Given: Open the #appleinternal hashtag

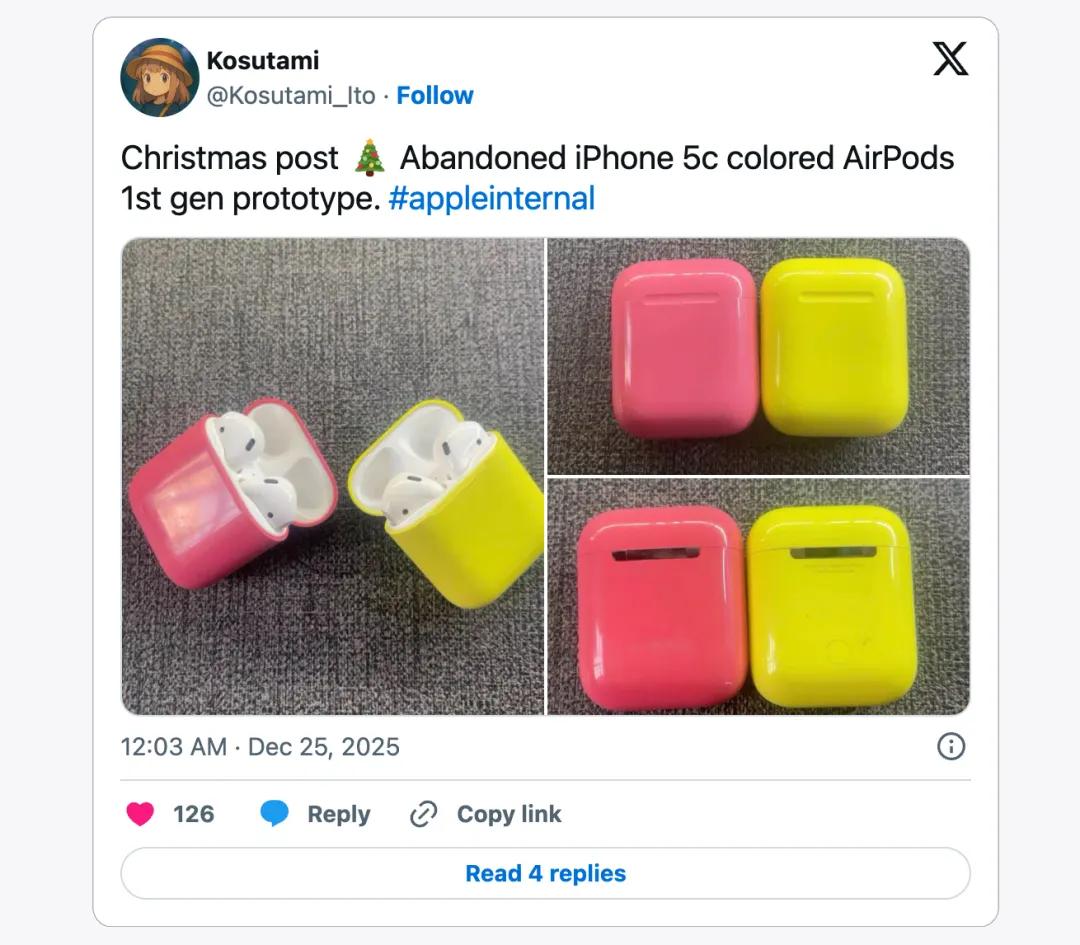Looking at the screenshot, I should [491, 198].
